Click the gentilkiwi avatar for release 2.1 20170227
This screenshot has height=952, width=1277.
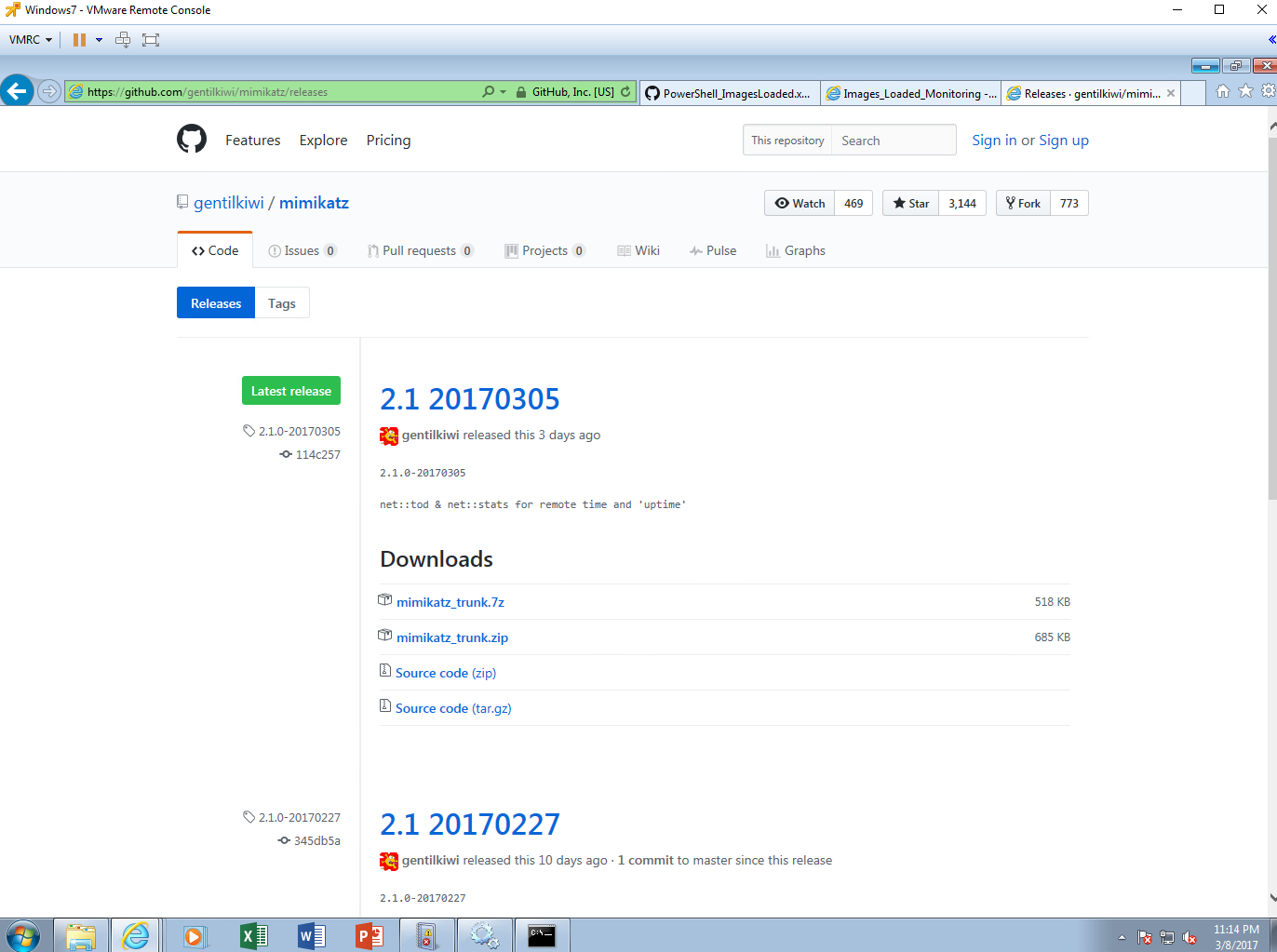(x=389, y=861)
